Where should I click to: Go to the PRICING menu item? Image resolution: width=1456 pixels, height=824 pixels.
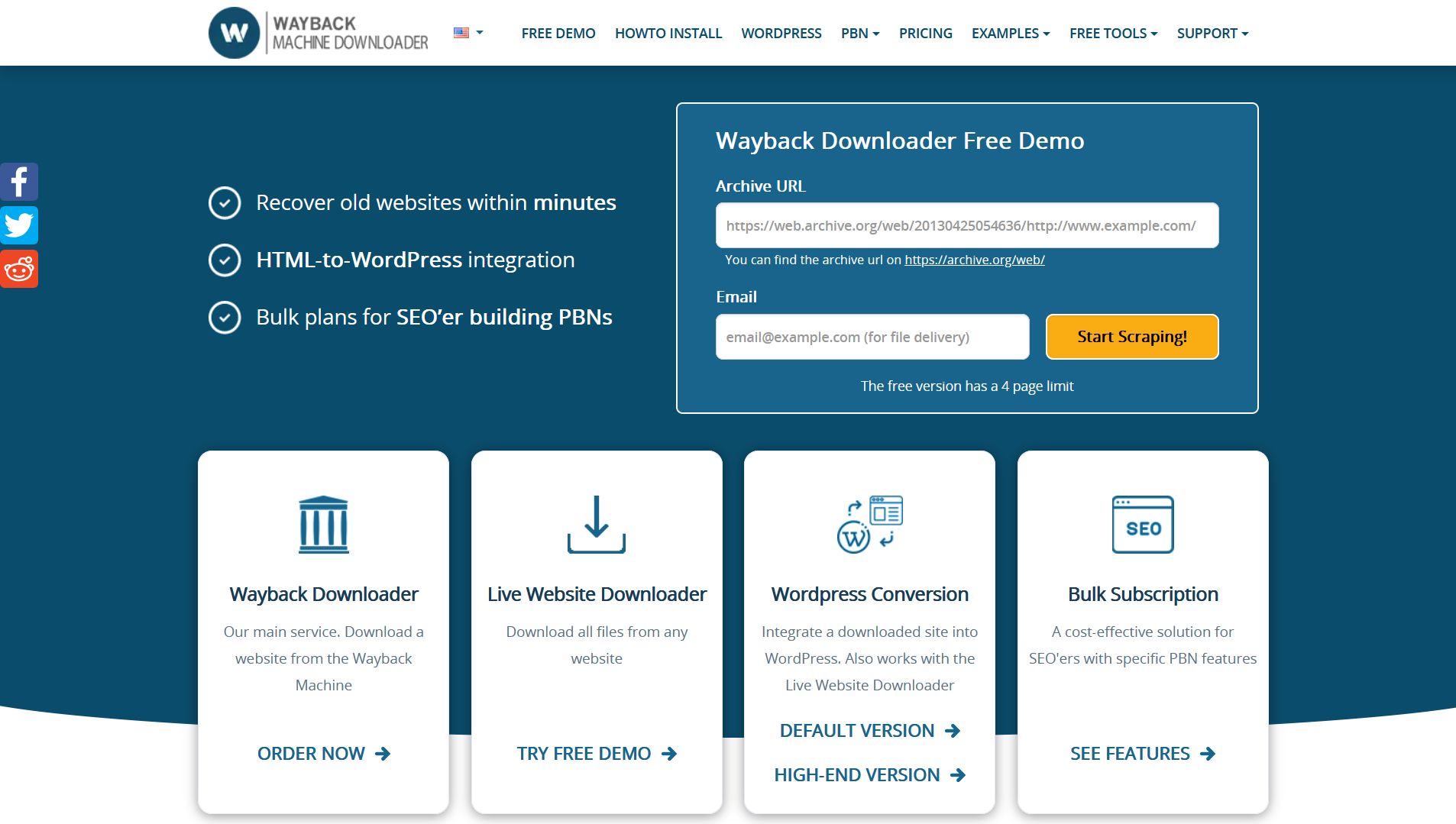coord(925,33)
